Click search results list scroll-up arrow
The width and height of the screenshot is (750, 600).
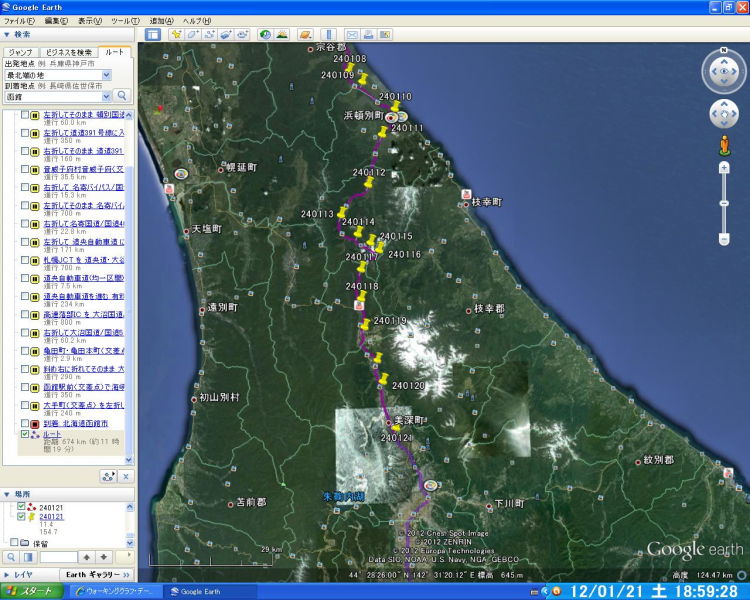129,115
